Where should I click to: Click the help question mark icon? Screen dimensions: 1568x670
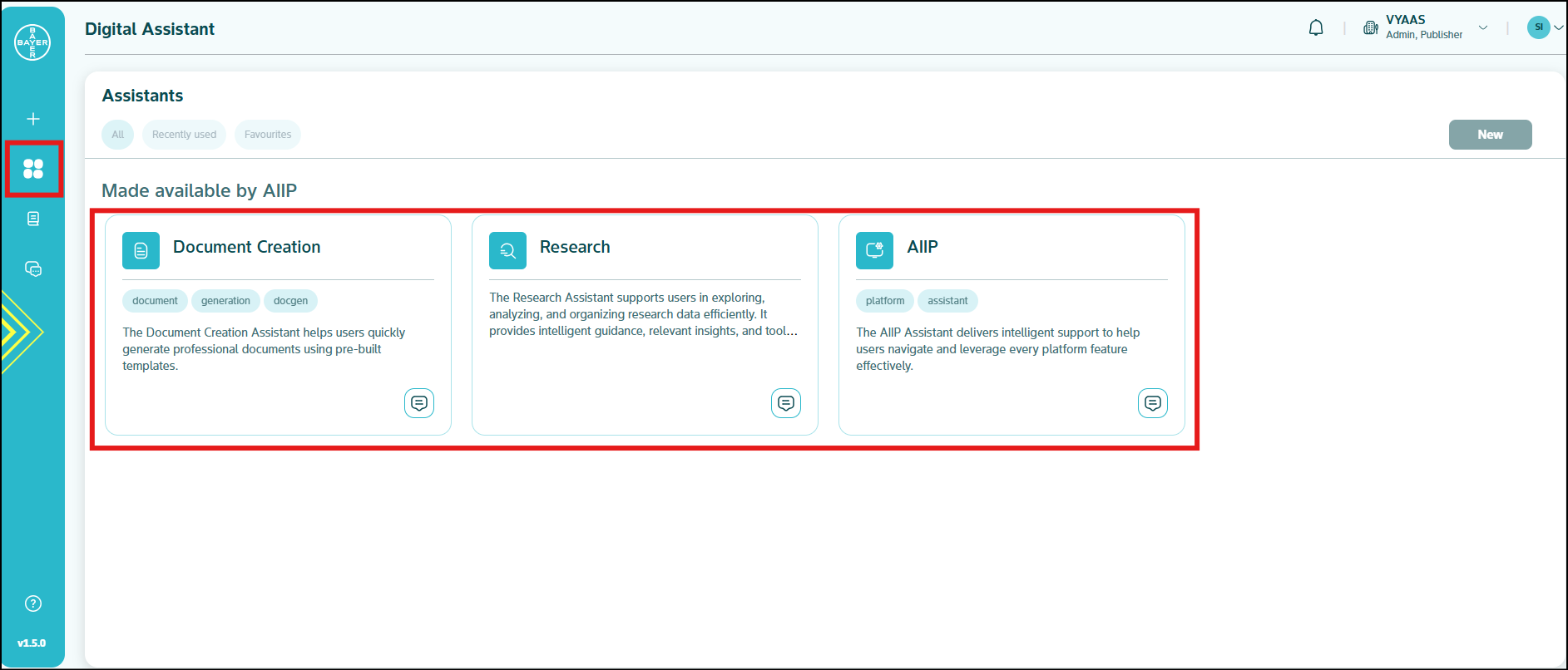(x=33, y=603)
